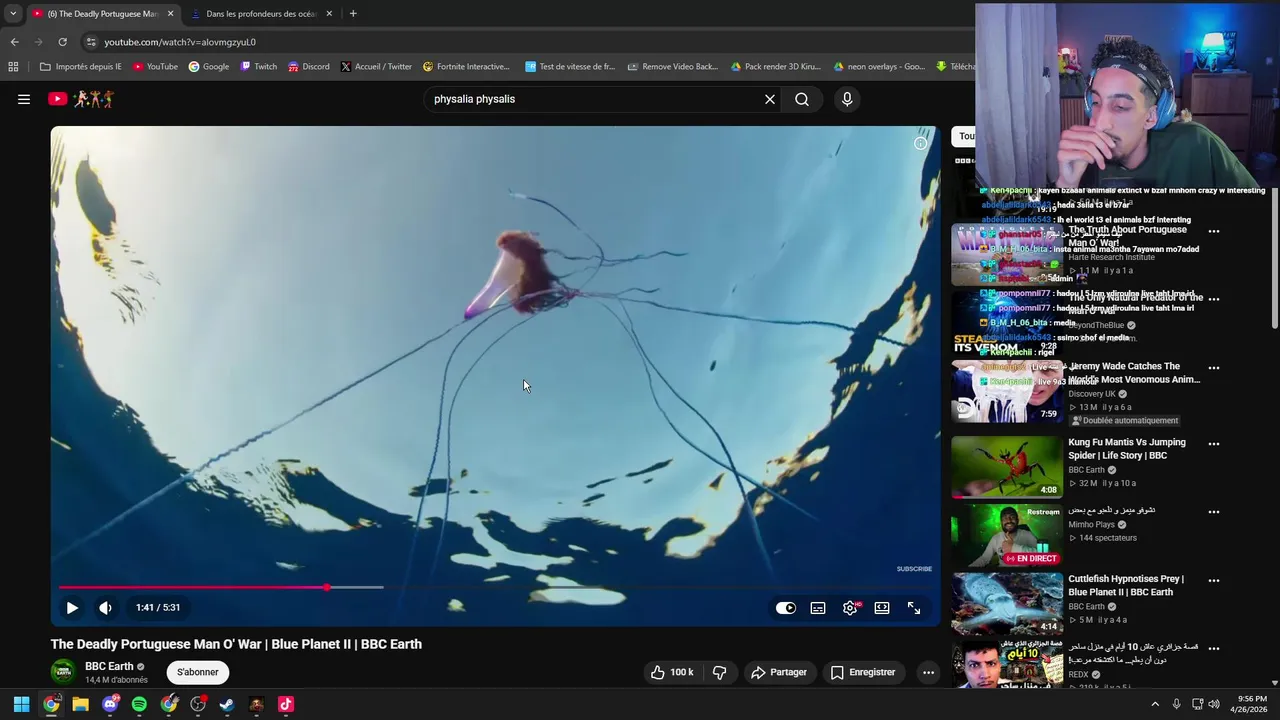
Task: Open Cuttlefish Hypnotises Prey video title
Action: point(1126,585)
